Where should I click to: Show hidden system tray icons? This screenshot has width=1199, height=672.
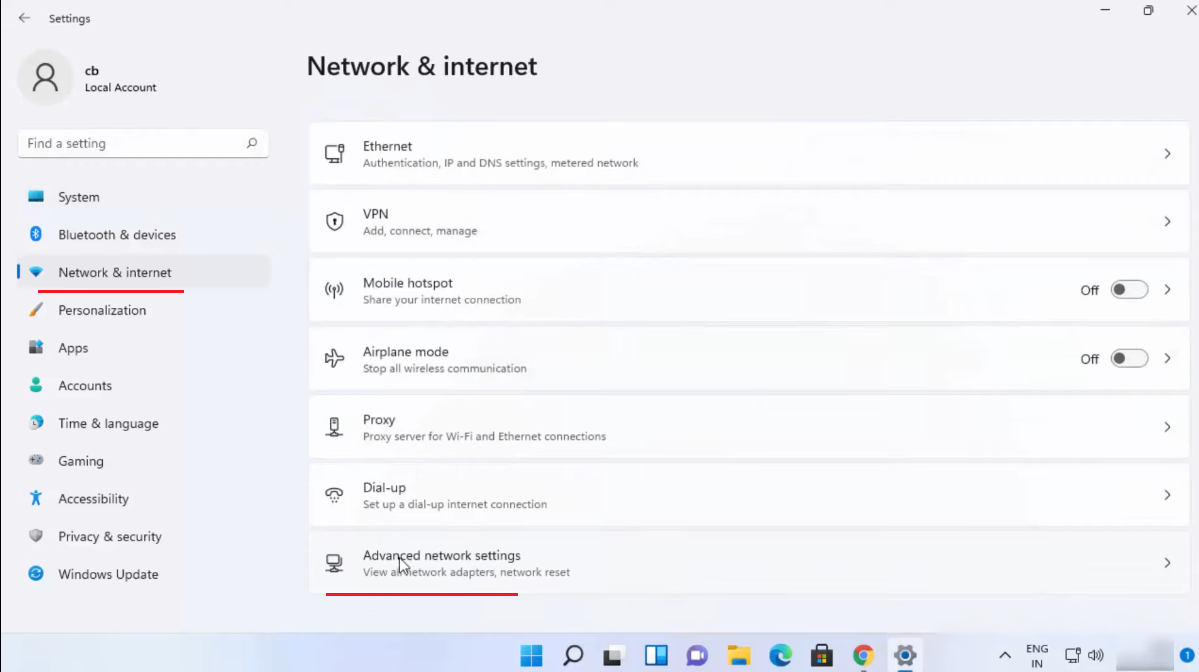1005,655
